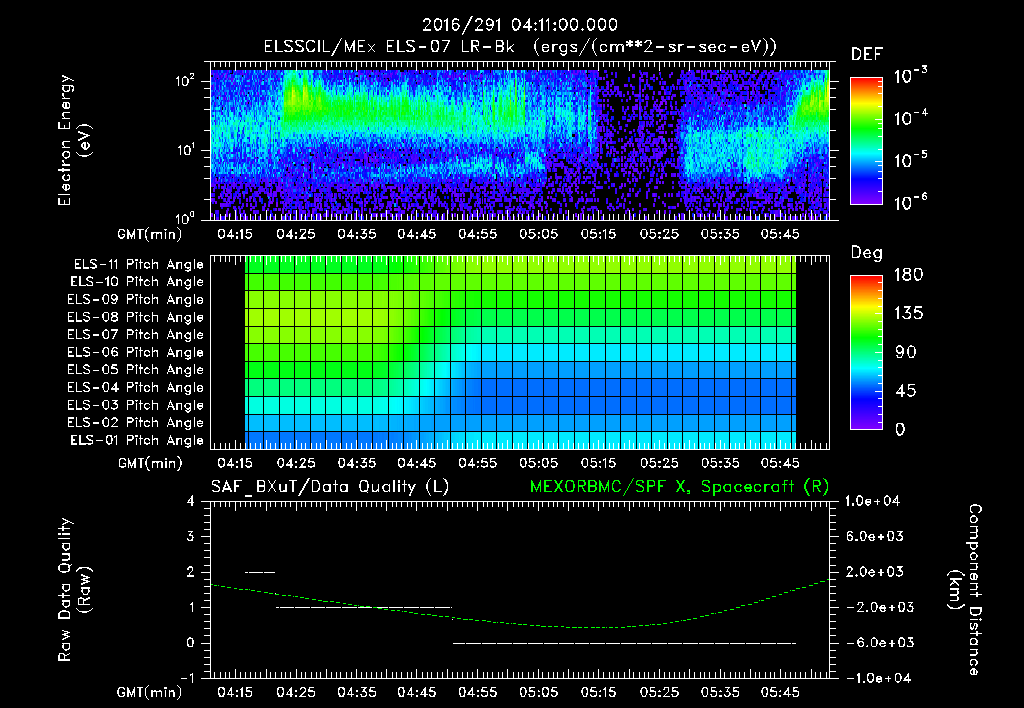The width and height of the screenshot is (1024, 708).
Task: Click the 05:15 label under the spectrogram
Action: click(598, 234)
